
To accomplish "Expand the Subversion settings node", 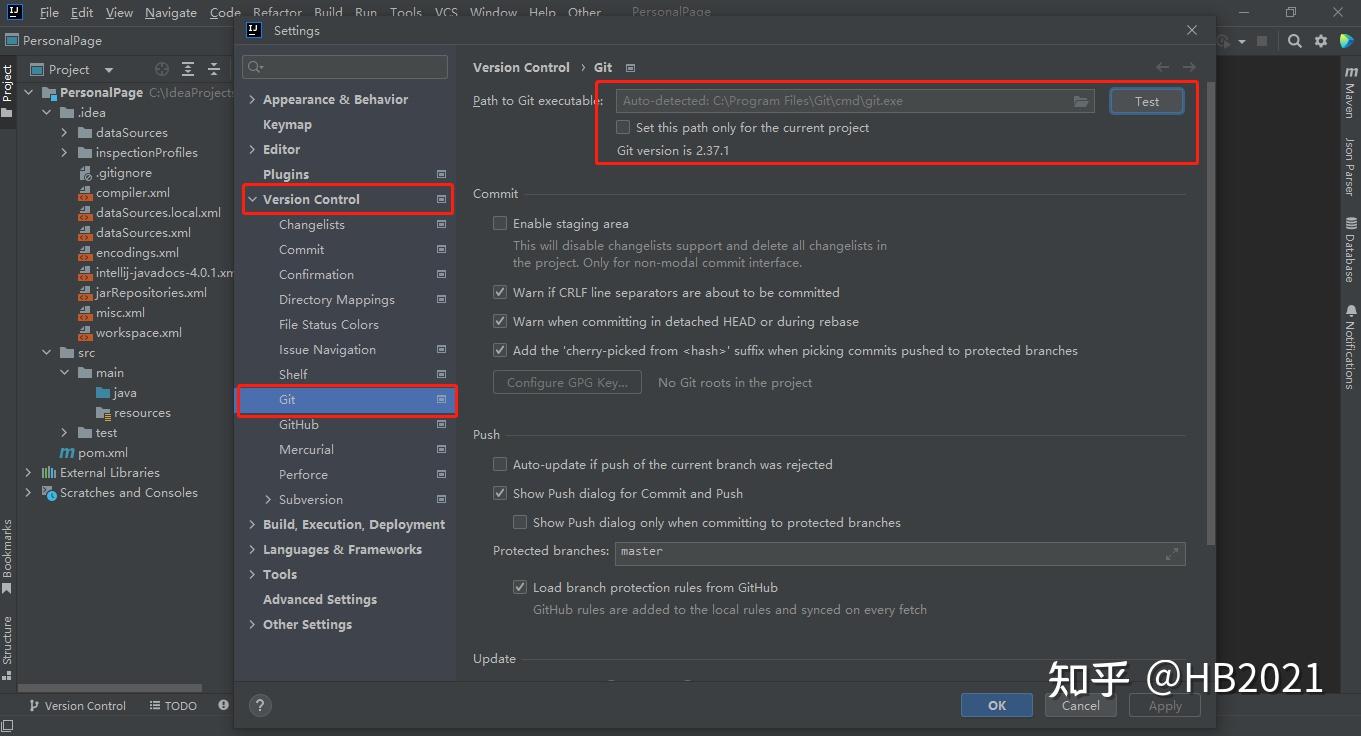I will pyautogui.click(x=268, y=499).
